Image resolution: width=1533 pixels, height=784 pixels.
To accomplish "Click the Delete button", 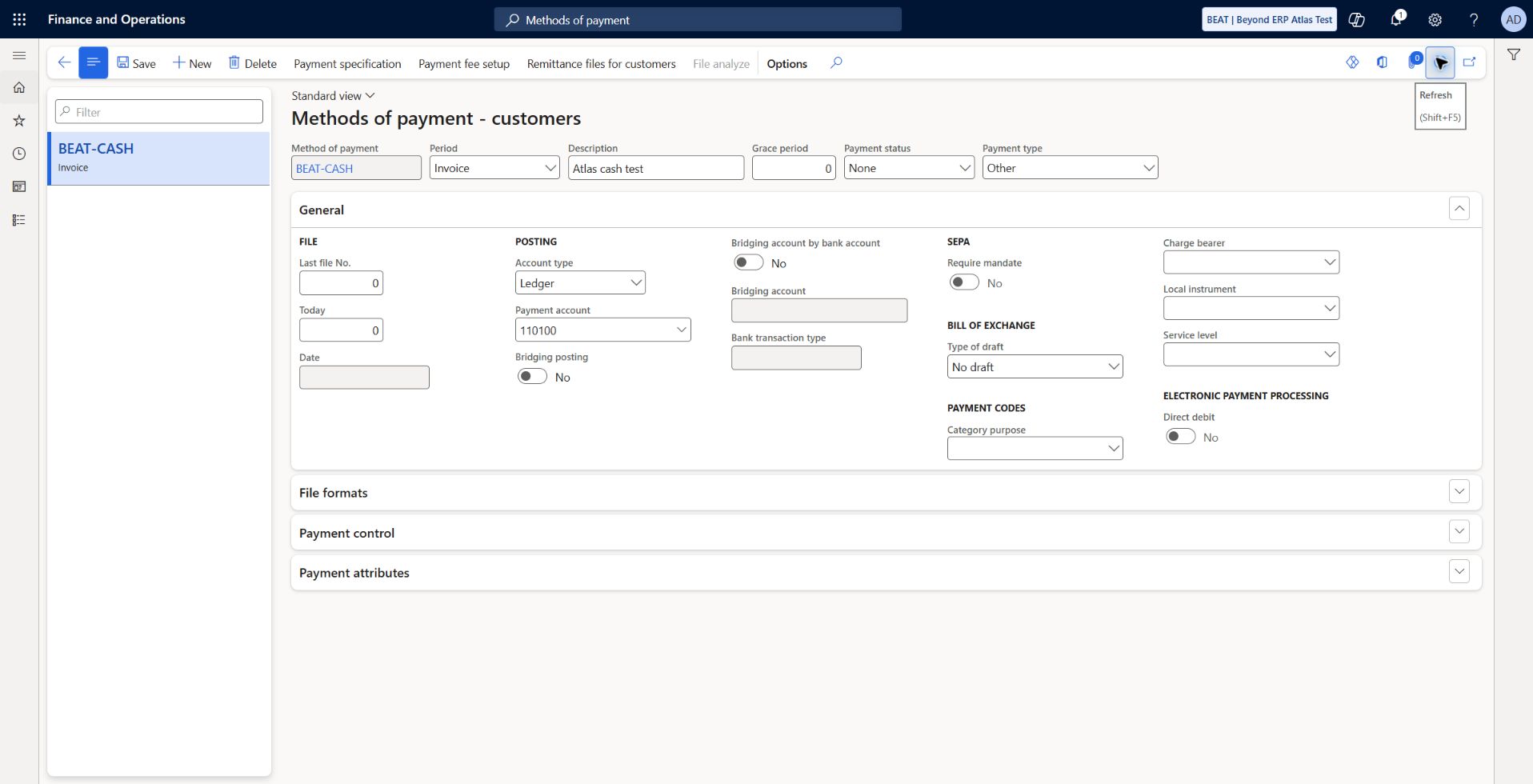I will click(253, 63).
